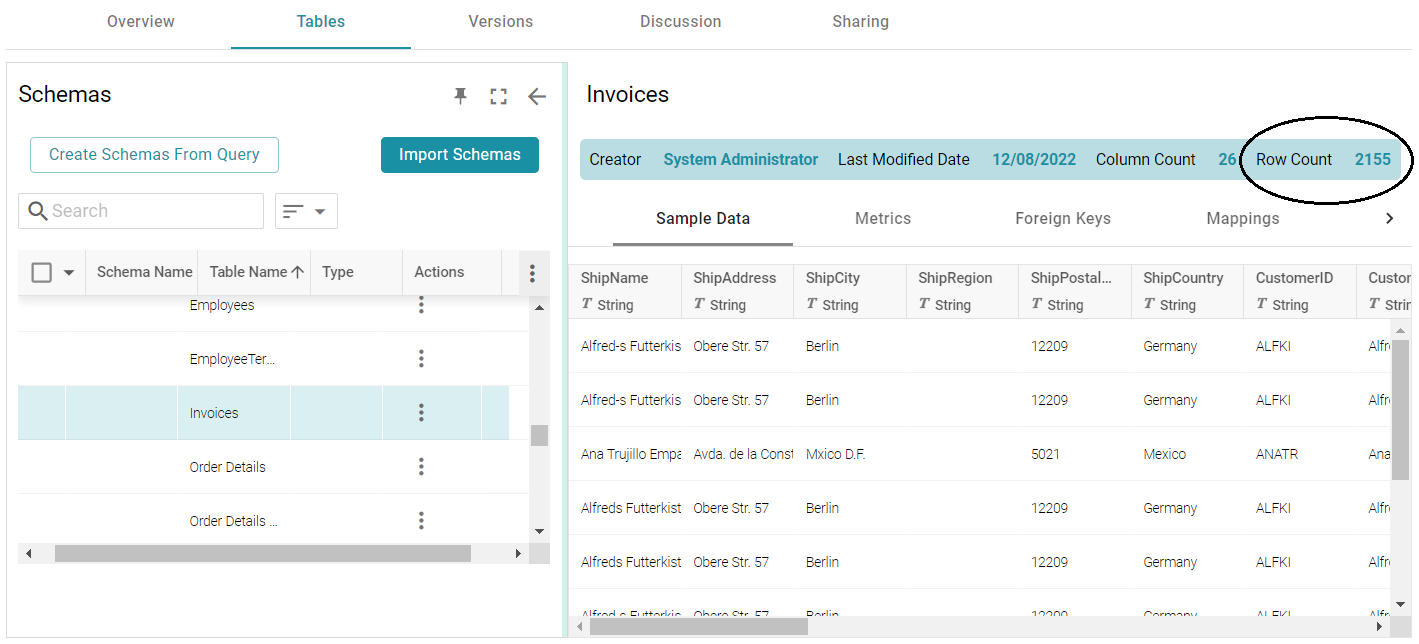Open the Metrics tab
The height and width of the screenshot is (644, 1419).
[882, 218]
